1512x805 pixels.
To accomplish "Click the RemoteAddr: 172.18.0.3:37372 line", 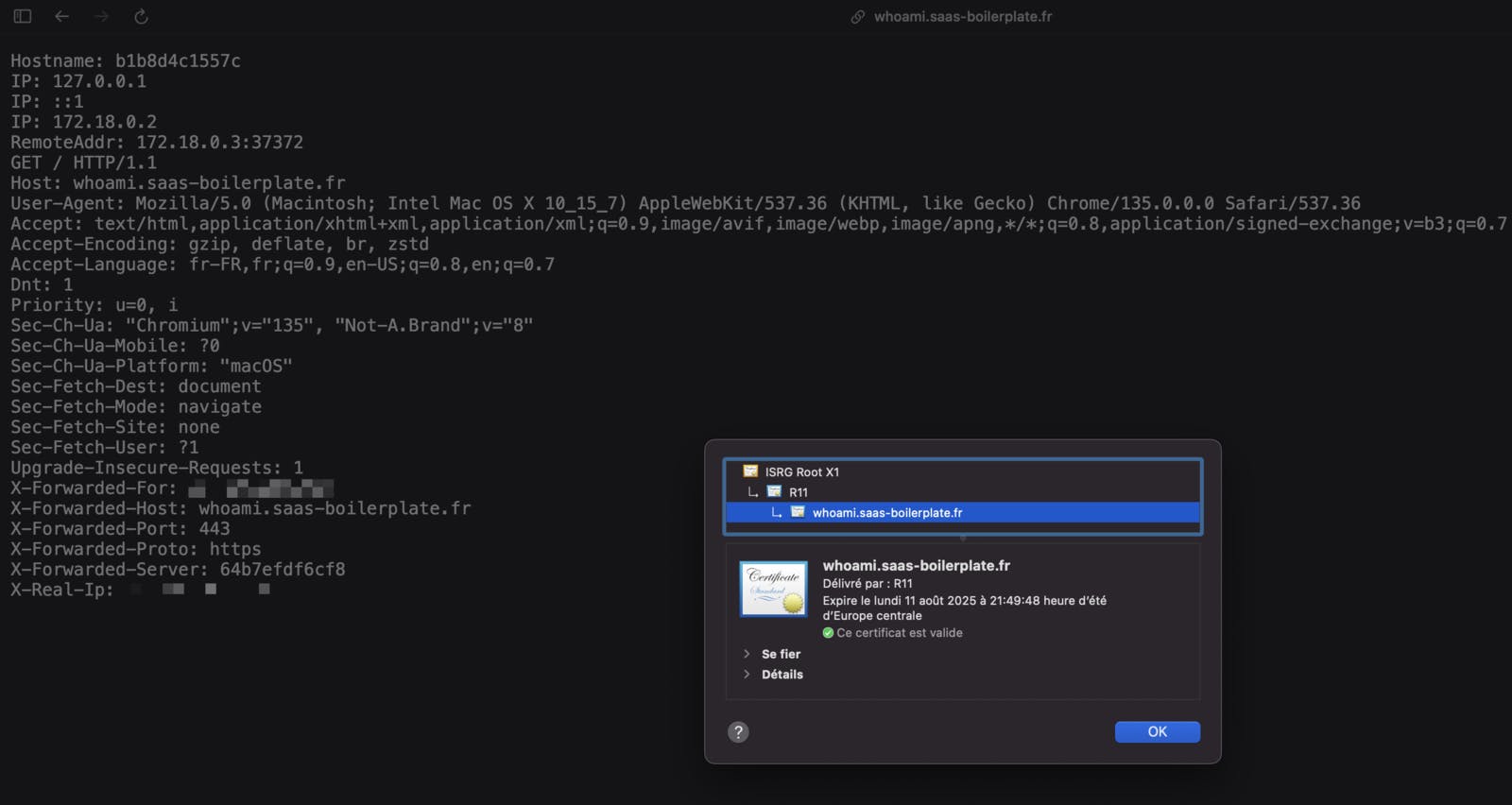I will click(157, 143).
